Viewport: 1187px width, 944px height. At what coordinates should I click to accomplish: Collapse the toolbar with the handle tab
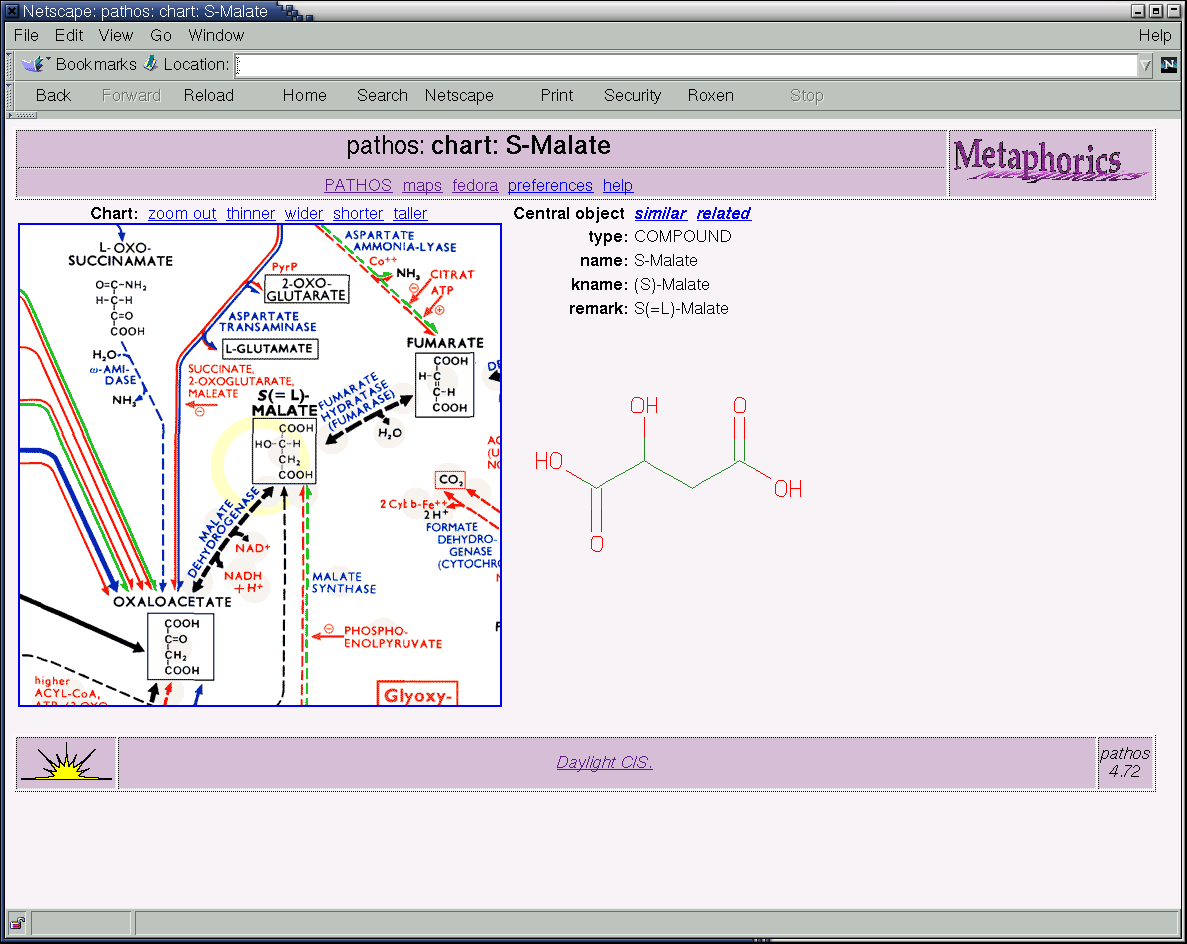(x=22, y=116)
